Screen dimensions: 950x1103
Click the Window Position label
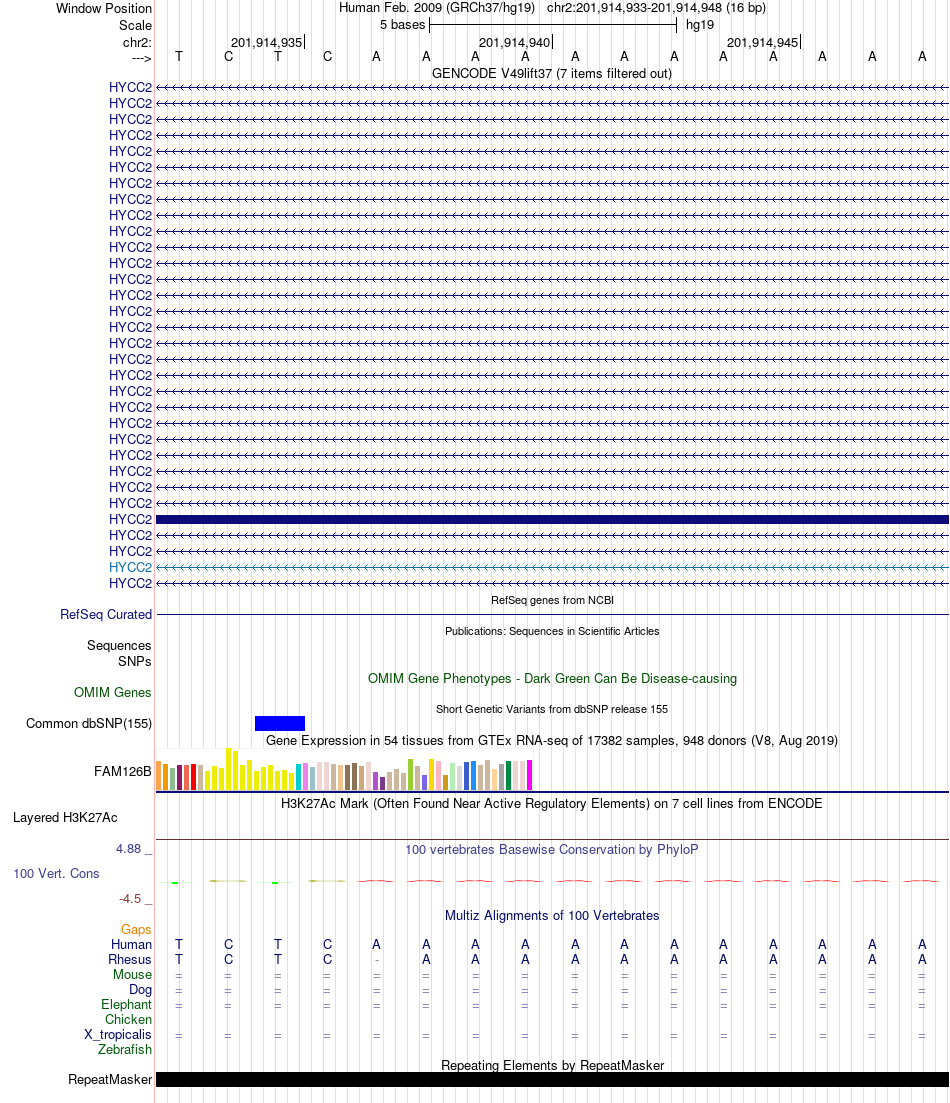click(103, 8)
